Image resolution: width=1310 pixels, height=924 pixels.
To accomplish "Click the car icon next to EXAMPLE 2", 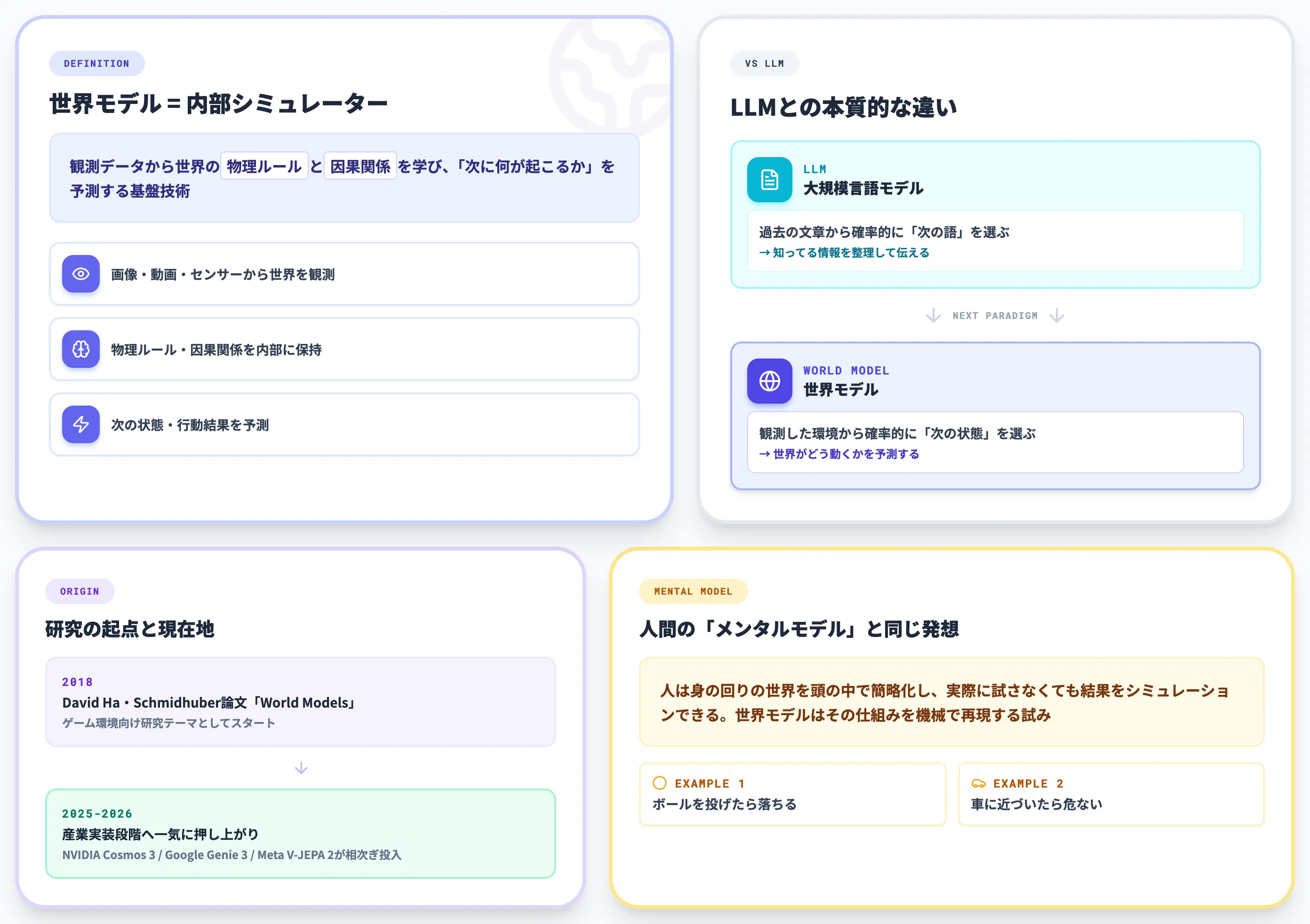I will pos(979,783).
